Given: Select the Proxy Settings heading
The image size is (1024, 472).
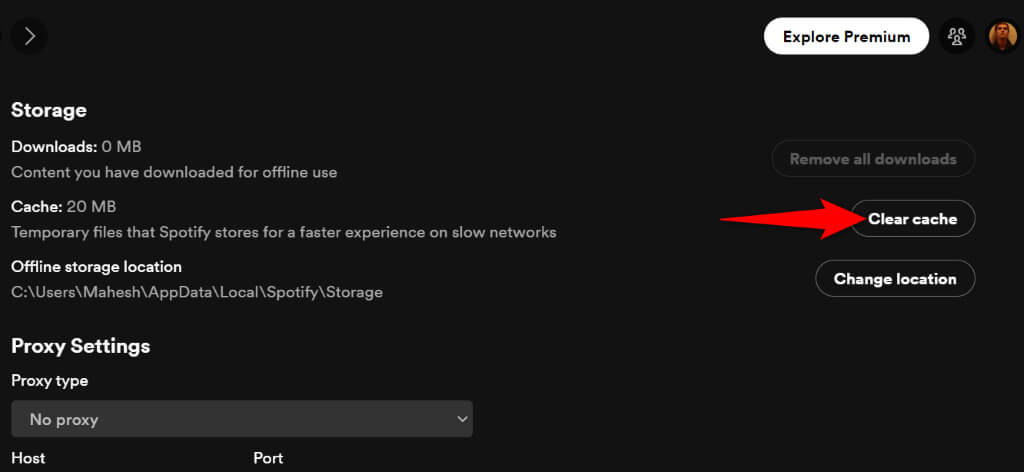Looking at the screenshot, I should [x=80, y=346].
